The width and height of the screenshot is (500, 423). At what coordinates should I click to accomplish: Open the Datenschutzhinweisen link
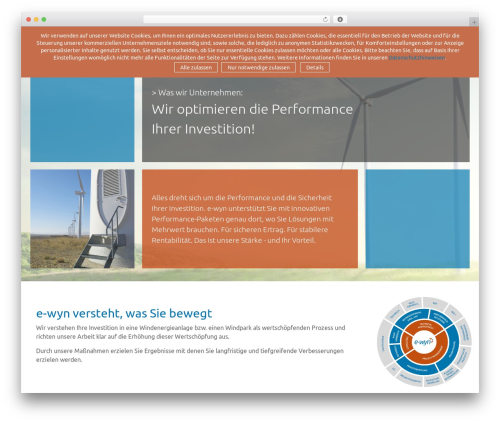(x=417, y=58)
